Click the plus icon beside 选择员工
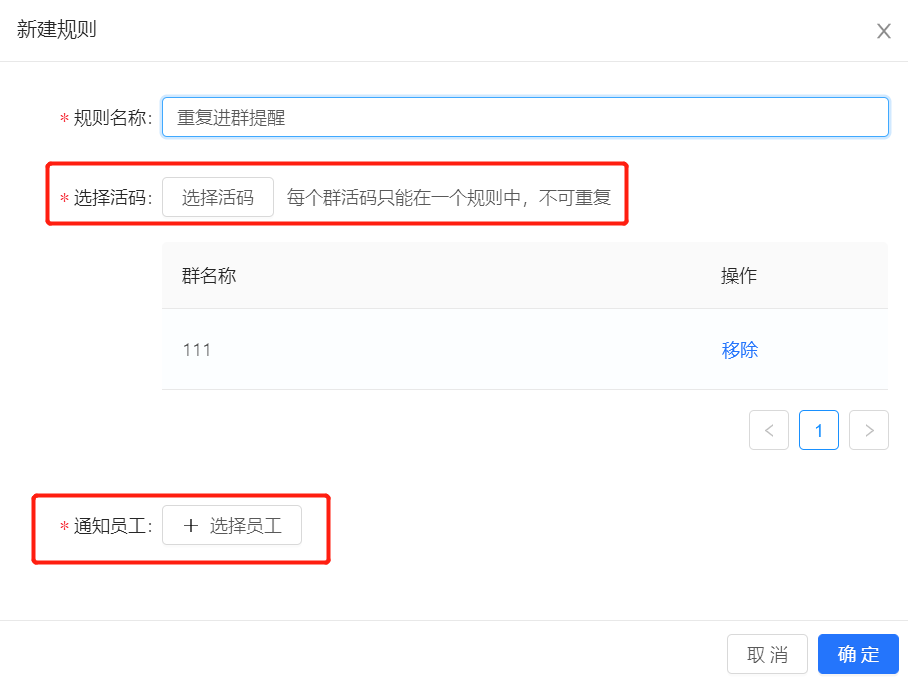 tap(191, 526)
